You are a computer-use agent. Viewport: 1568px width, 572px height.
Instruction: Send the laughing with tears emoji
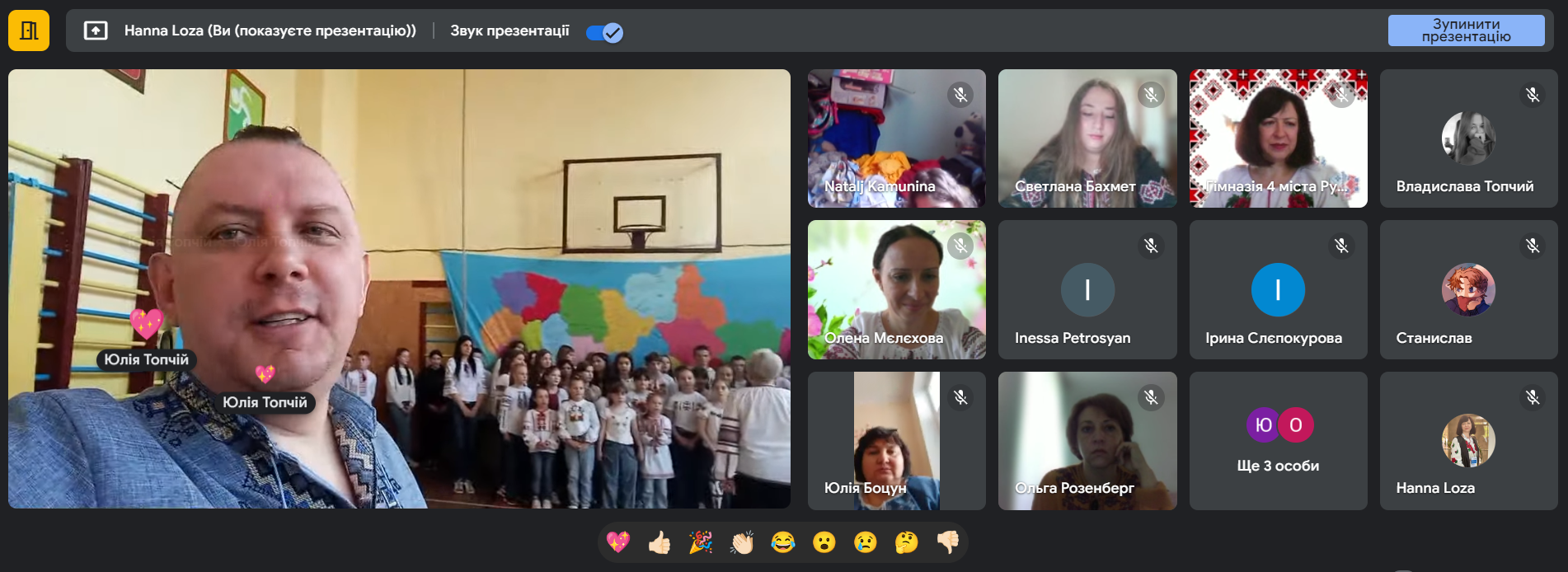click(x=782, y=542)
